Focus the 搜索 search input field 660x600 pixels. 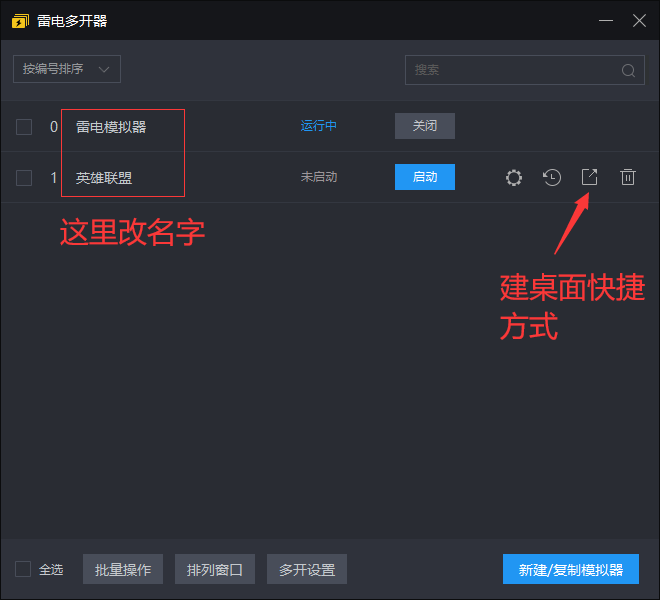(510, 70)
